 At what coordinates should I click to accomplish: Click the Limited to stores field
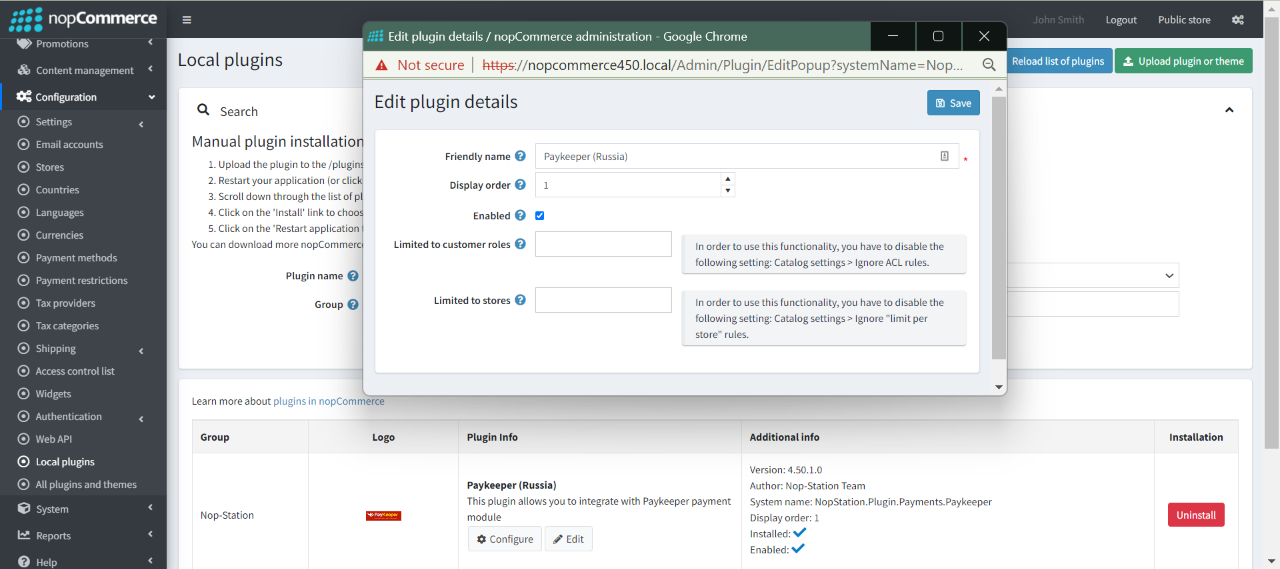click(603, 300)
